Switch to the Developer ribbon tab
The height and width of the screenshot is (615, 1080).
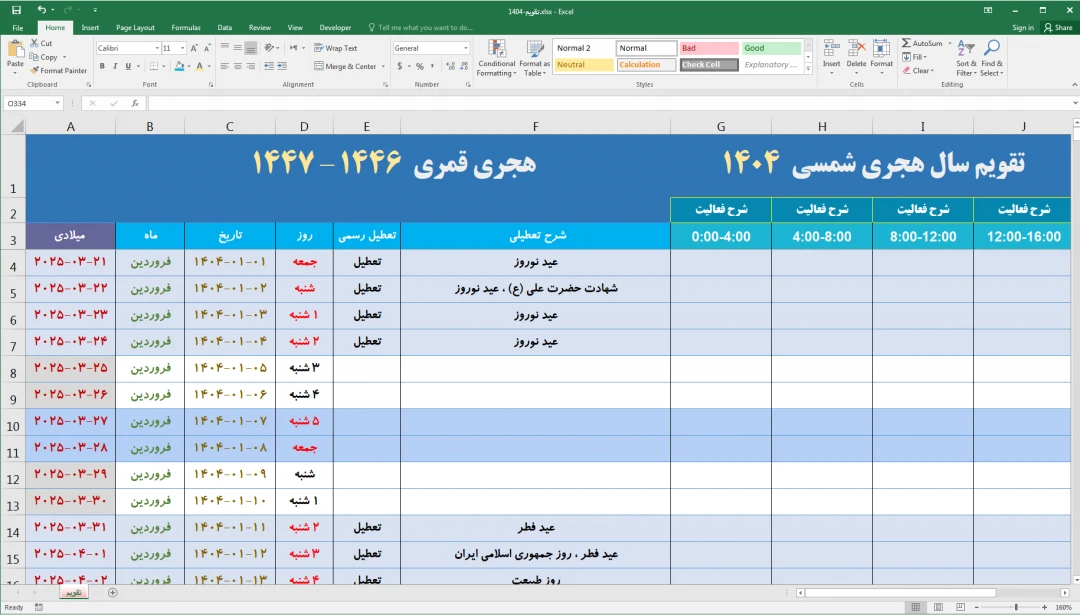pyautogui.click(x=335, y=28)
